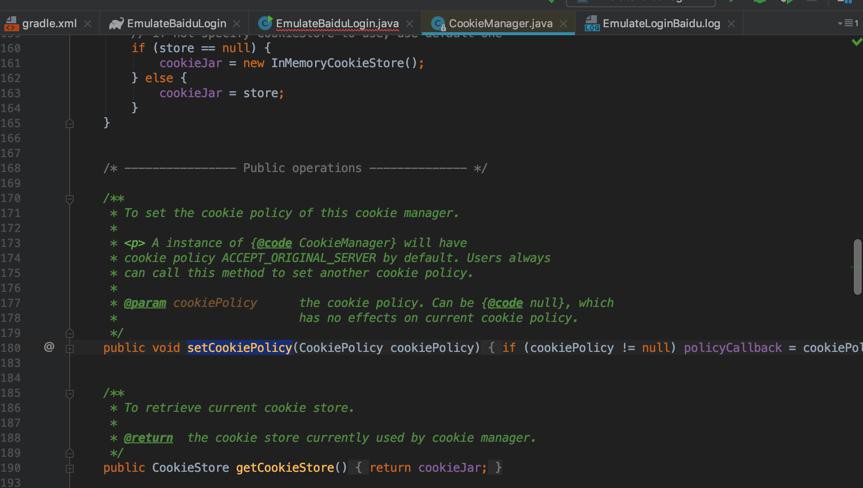Screen dimensions: 863x488
Task: Close the EmulateLoginBaidu.log tab
Action: (x=731, y=24)
